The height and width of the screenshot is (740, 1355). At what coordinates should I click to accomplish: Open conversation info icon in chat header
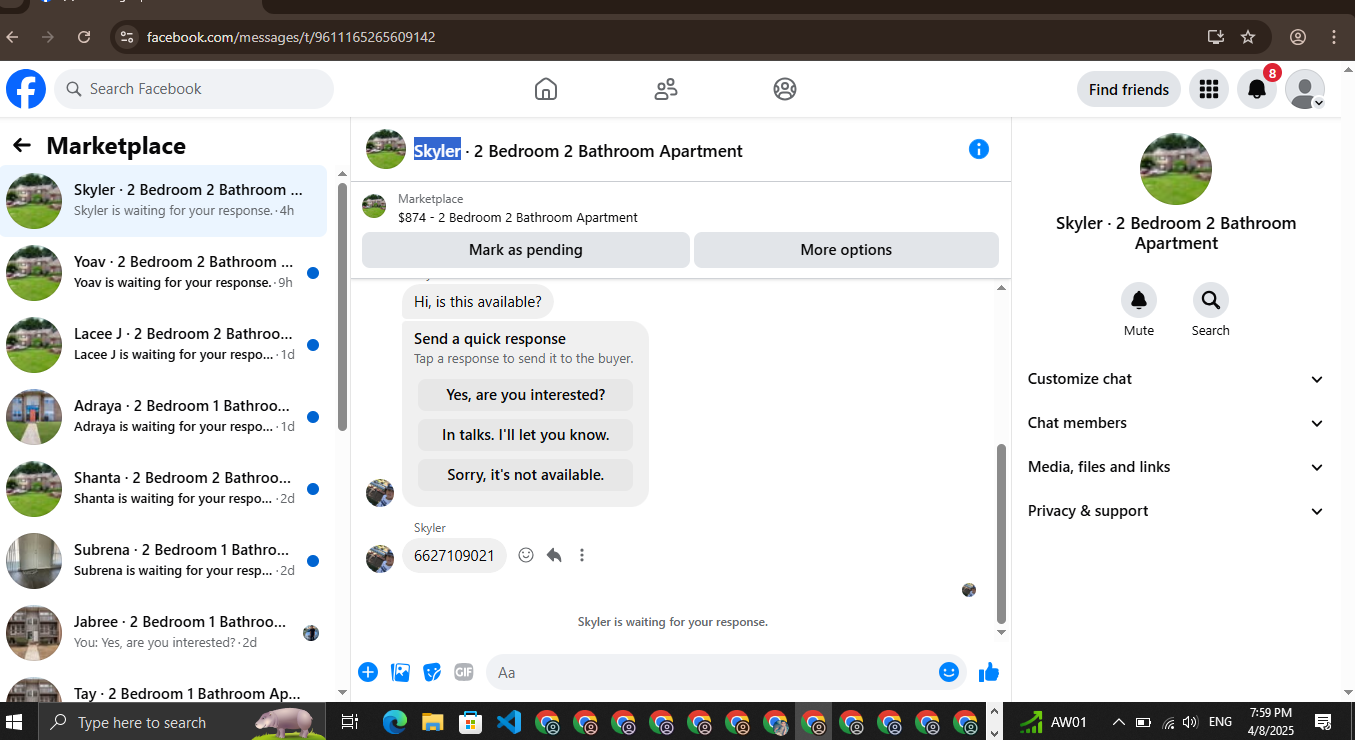979,149
